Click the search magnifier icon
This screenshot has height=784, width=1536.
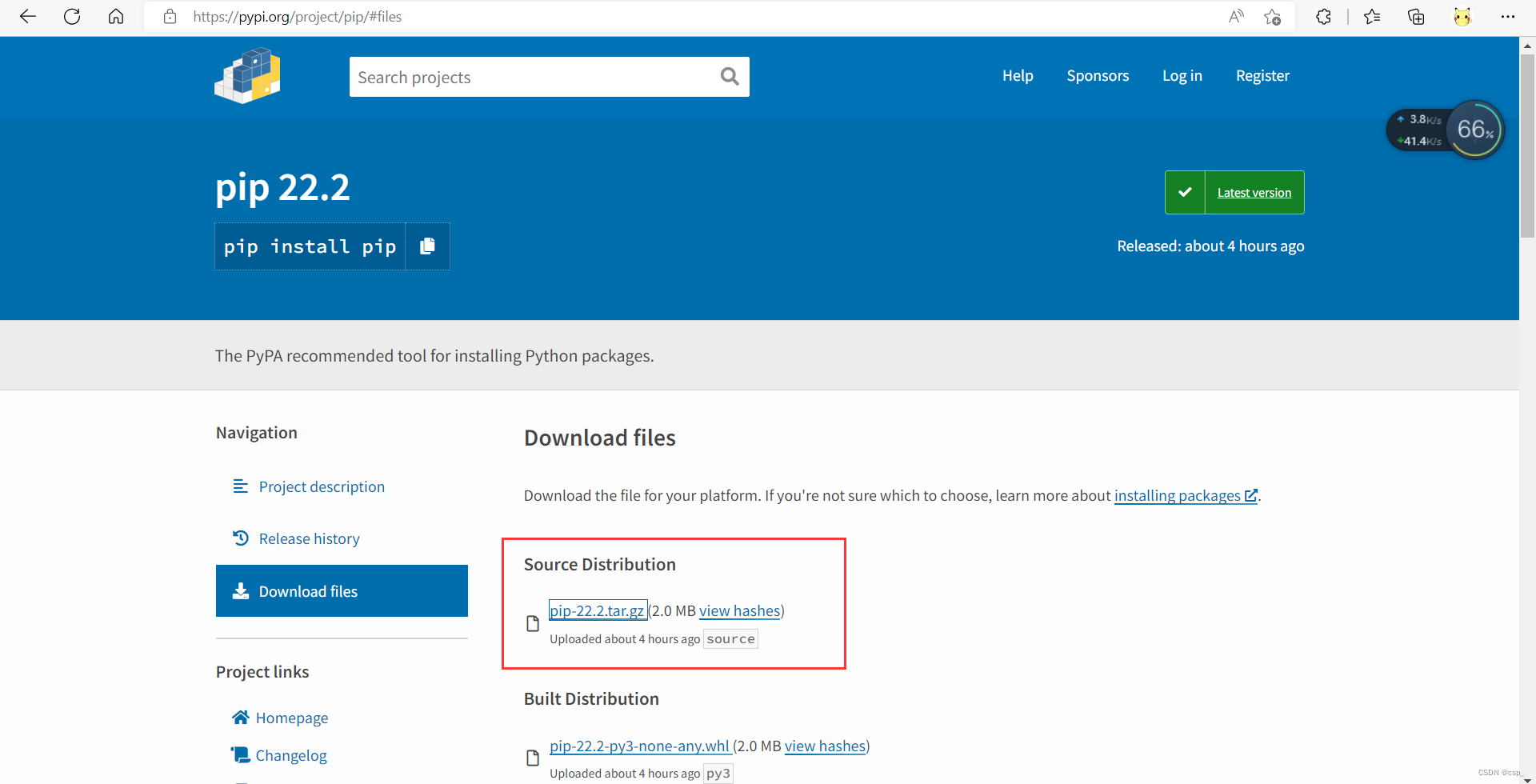[729, 76]
